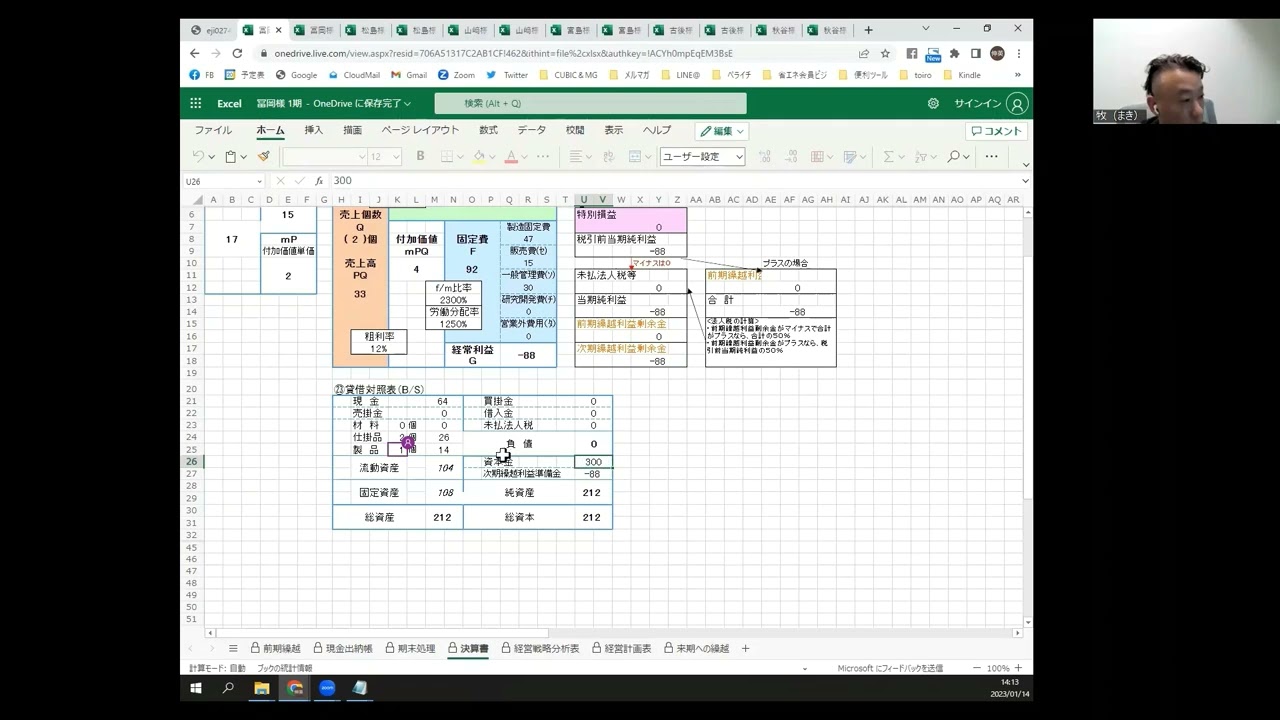Viewport: 1280px width, 720px height.
Task: Expand the 編集 mode dropdown
Action: [x=722, y=131]
